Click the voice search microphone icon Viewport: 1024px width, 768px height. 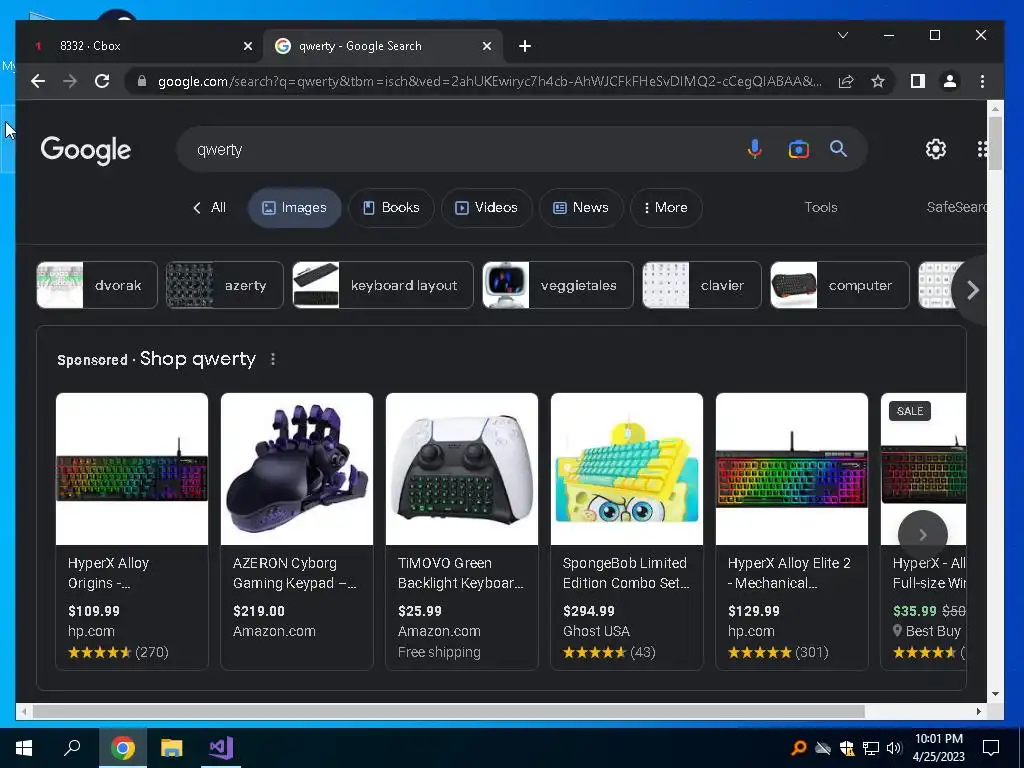coord(754,150)
